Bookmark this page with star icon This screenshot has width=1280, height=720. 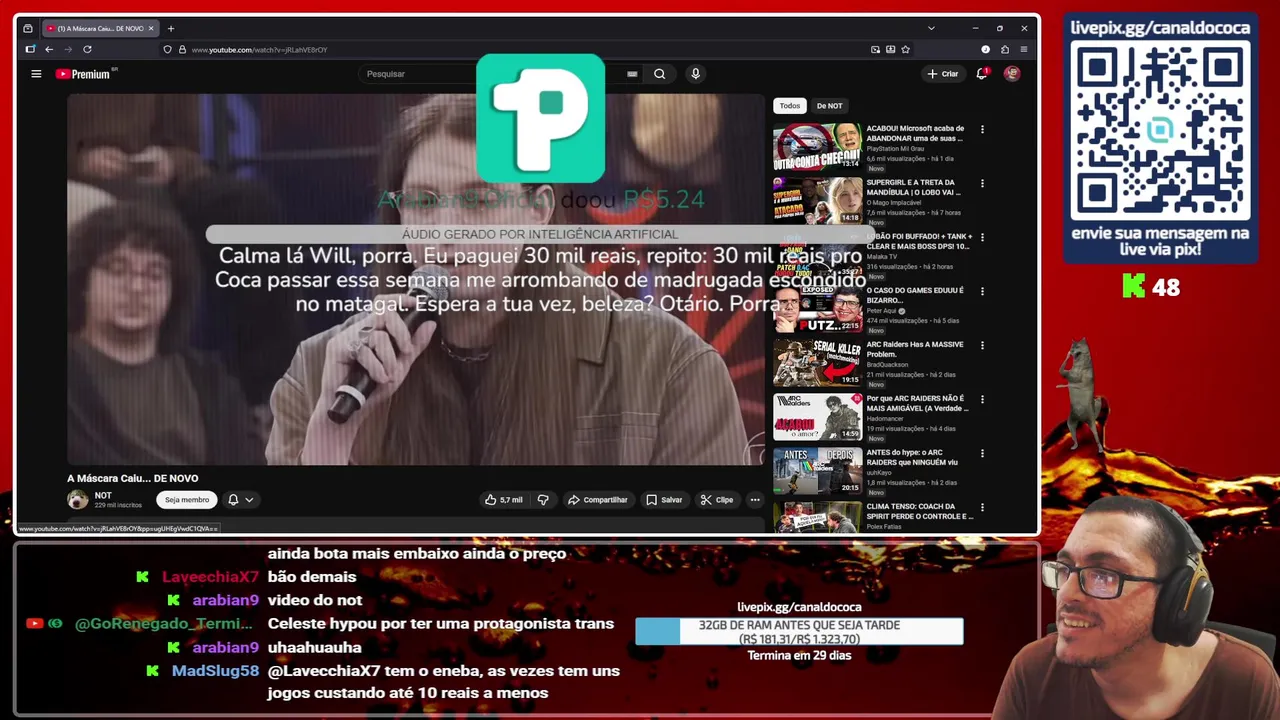click(906, 49)
